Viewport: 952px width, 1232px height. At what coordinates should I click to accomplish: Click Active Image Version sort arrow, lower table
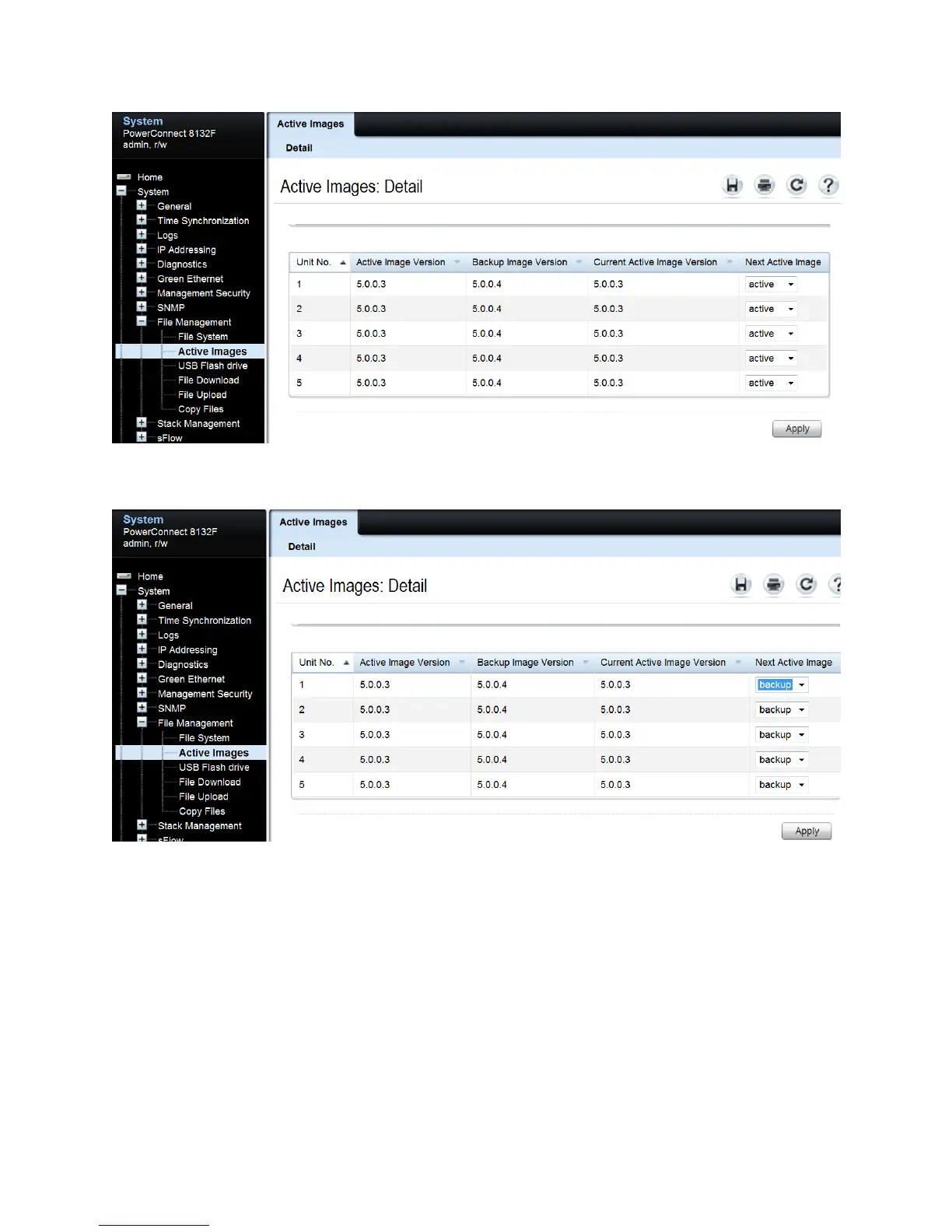[462, 663]
